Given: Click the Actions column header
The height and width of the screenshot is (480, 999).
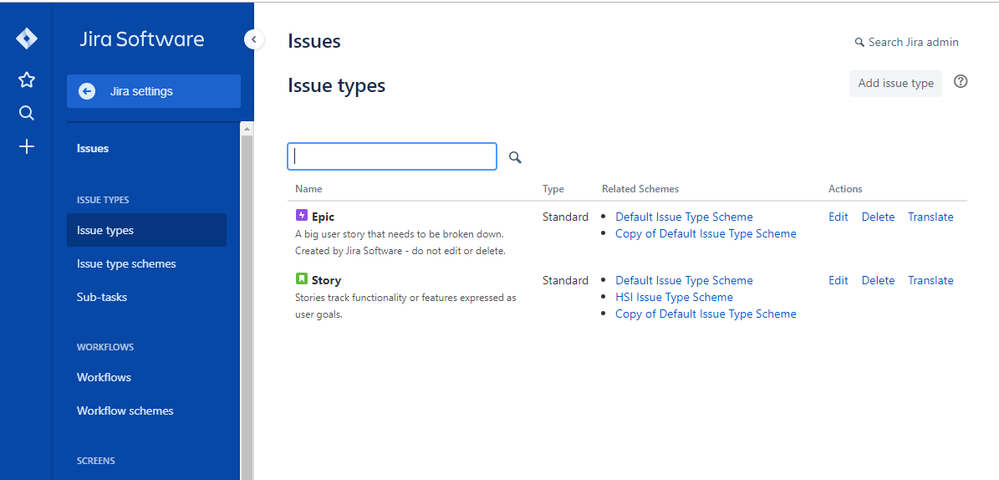Looking at the screenshot, I should 845,189.
